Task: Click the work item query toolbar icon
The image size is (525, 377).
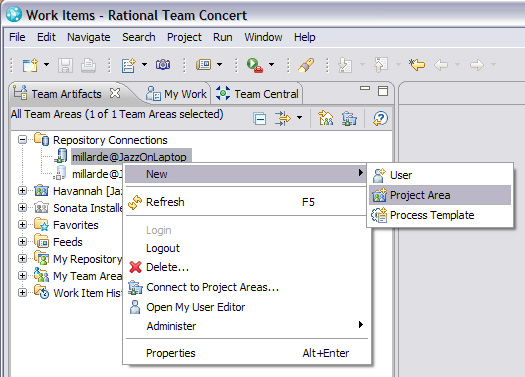Action: (x=204, y=64)
